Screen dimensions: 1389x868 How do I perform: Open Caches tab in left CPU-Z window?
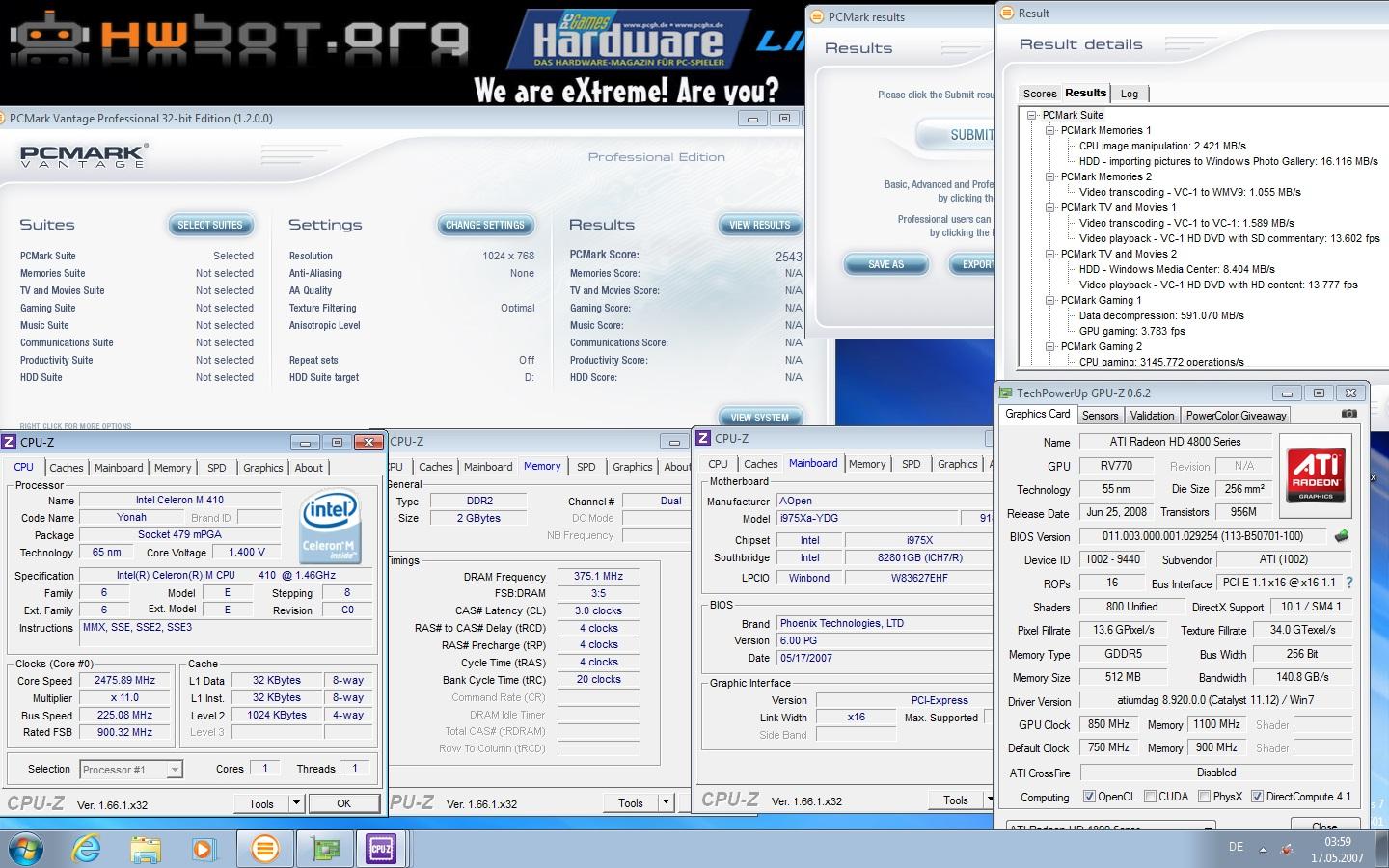point(67,468)
